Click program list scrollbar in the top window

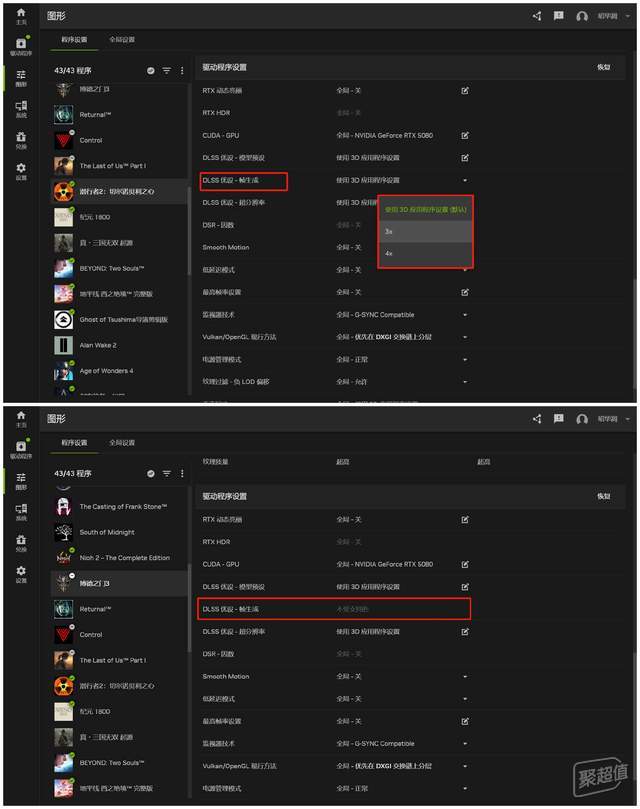point(189,232)
